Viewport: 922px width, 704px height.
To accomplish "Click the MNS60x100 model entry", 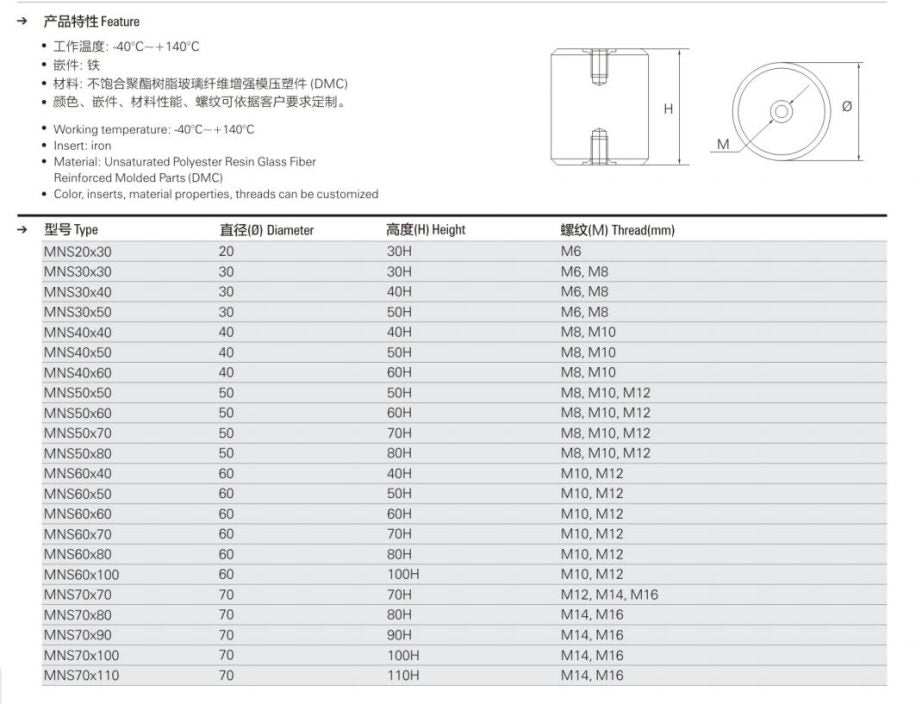I will tap(81, 574).
